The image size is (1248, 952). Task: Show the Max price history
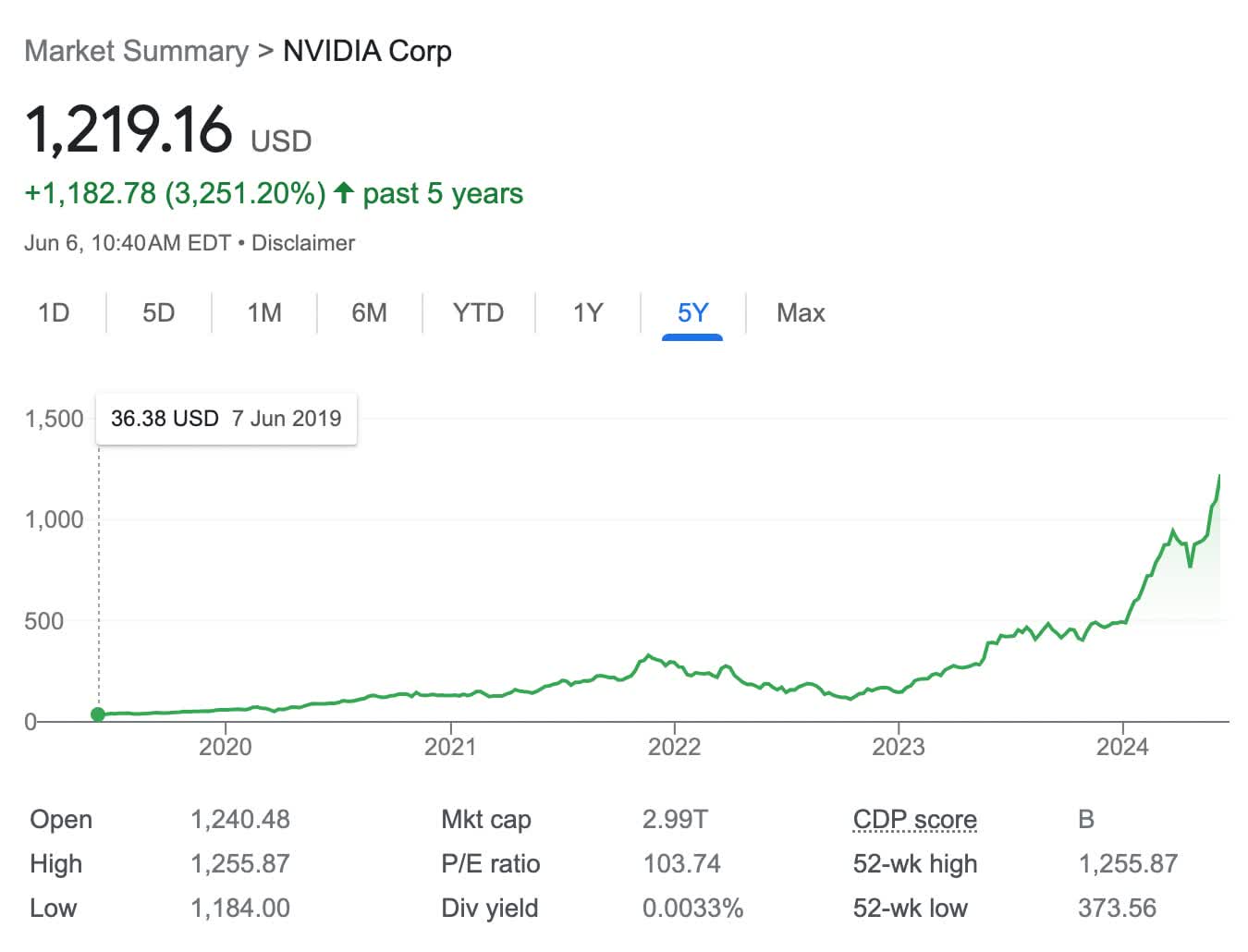click(801, 313)
